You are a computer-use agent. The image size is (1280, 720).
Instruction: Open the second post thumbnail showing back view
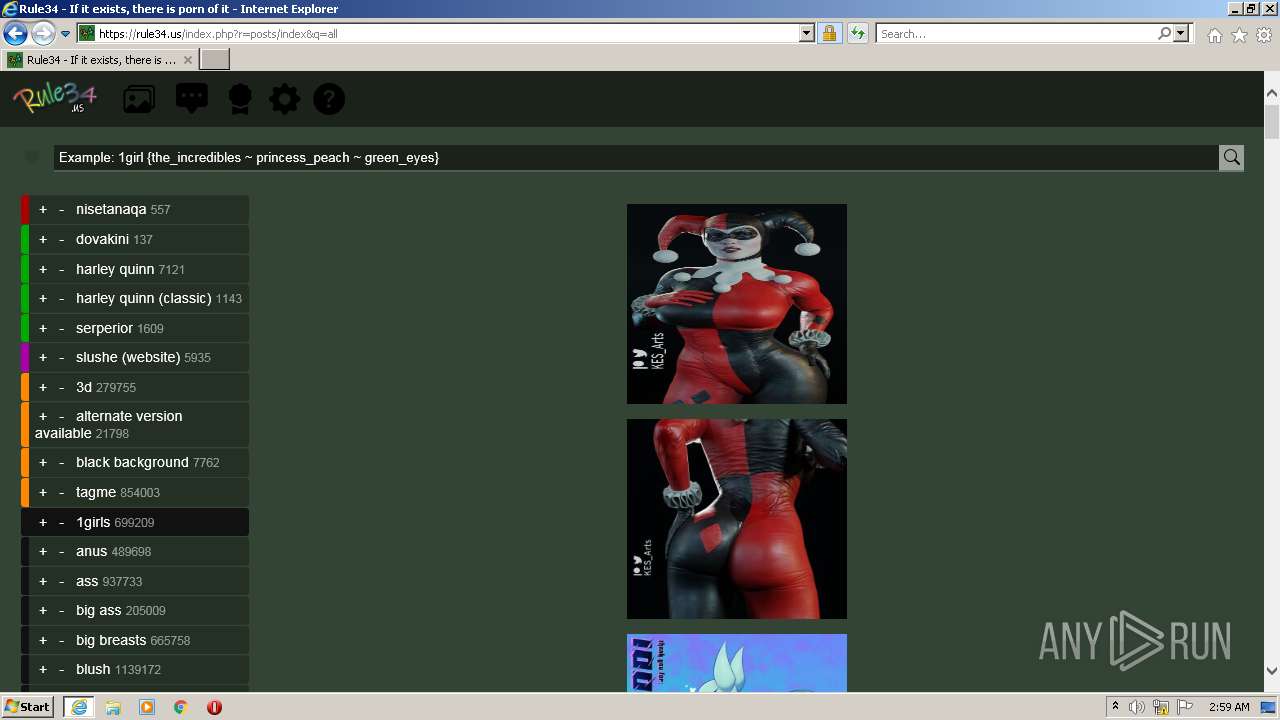tap(737, 519)
